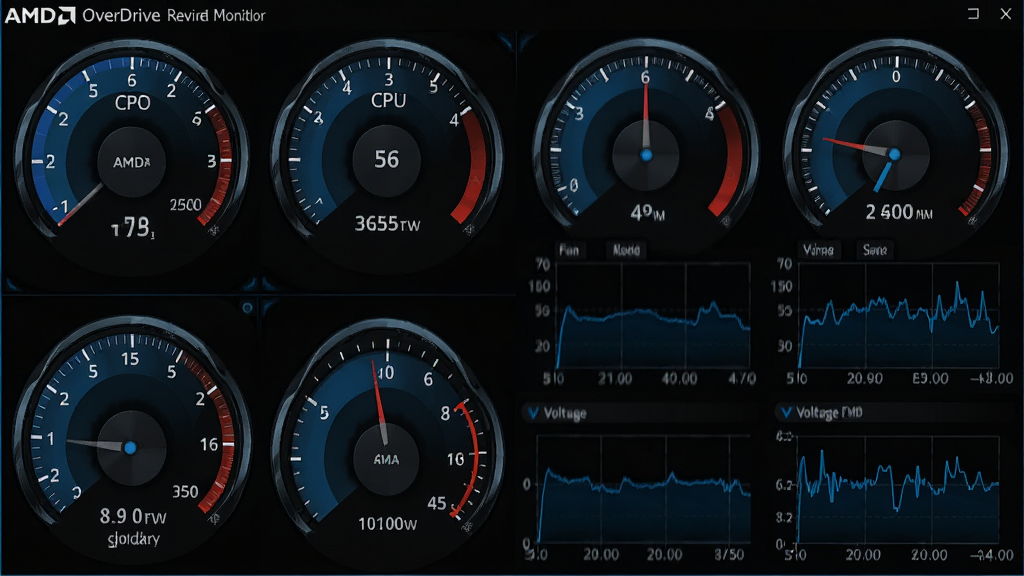Click the 2500 value in CPO gauge
The height and width of the screenshot is (576, 1024).
tap(185, 205)
